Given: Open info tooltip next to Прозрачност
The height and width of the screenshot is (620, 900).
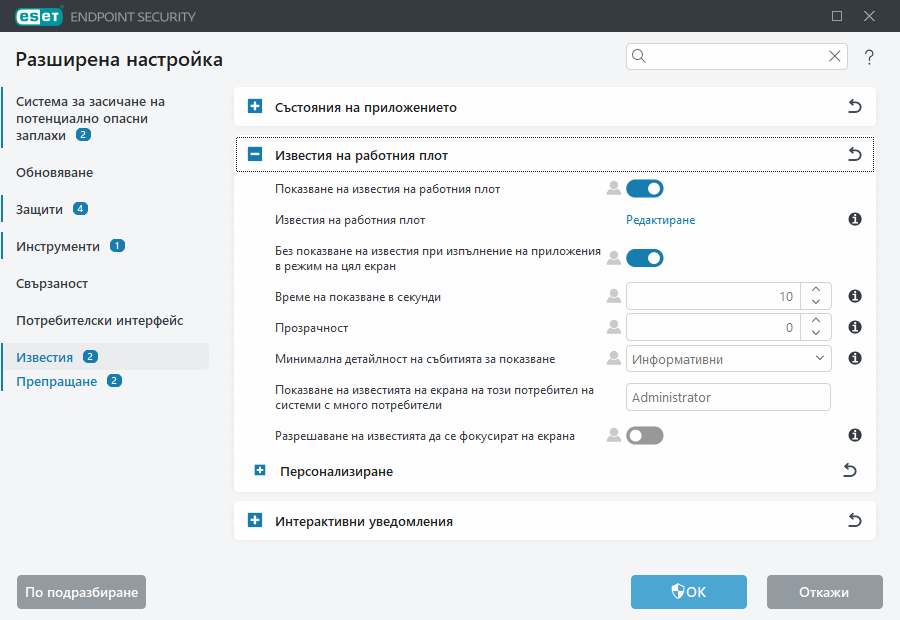Looking at the screenshot, I should pyautogui.click(x=854, y=327).
